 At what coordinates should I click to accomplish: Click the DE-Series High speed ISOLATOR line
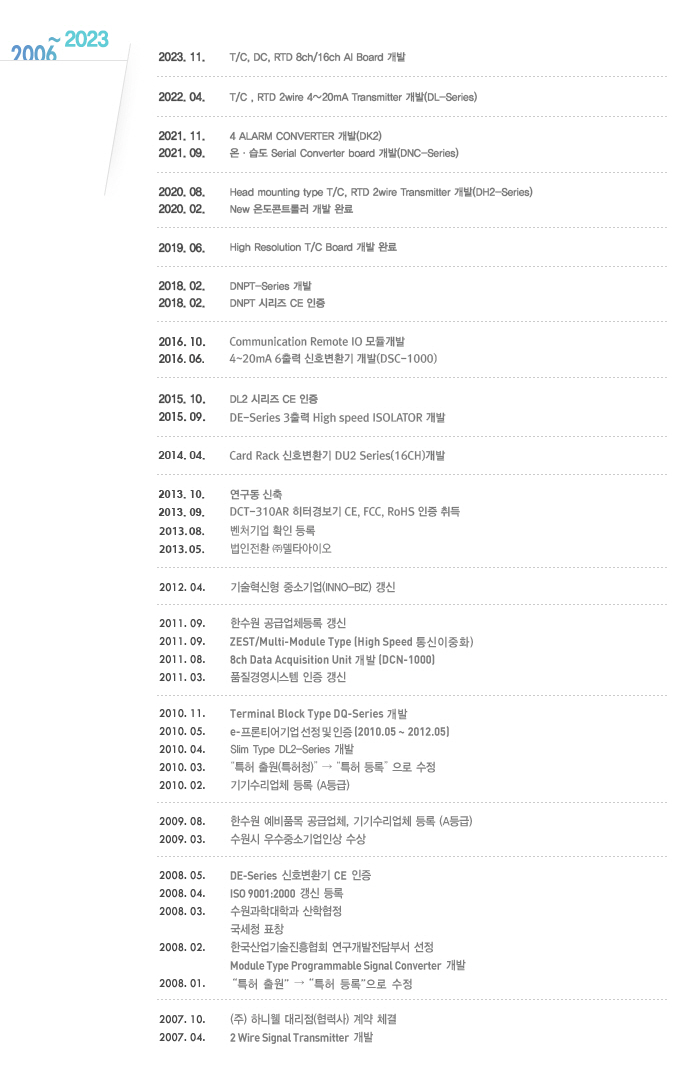[x=337, y=417]
